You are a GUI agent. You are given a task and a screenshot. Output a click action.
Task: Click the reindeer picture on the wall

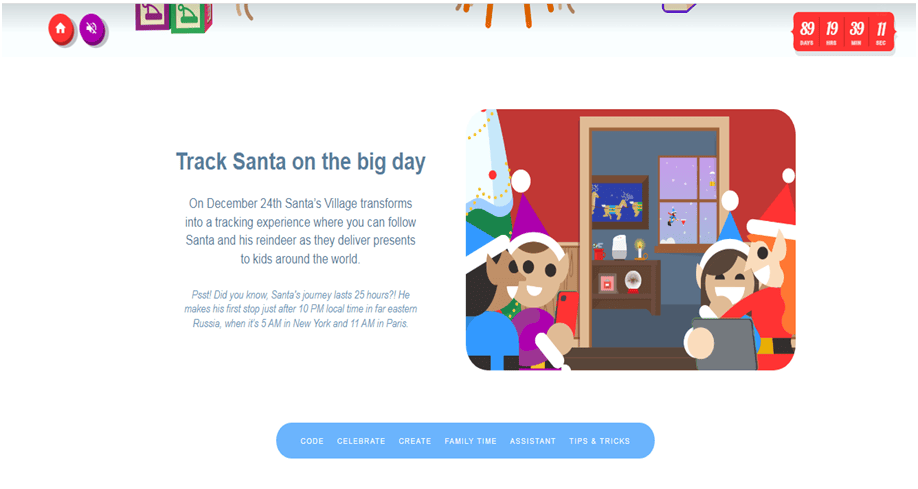click(619, 203)
